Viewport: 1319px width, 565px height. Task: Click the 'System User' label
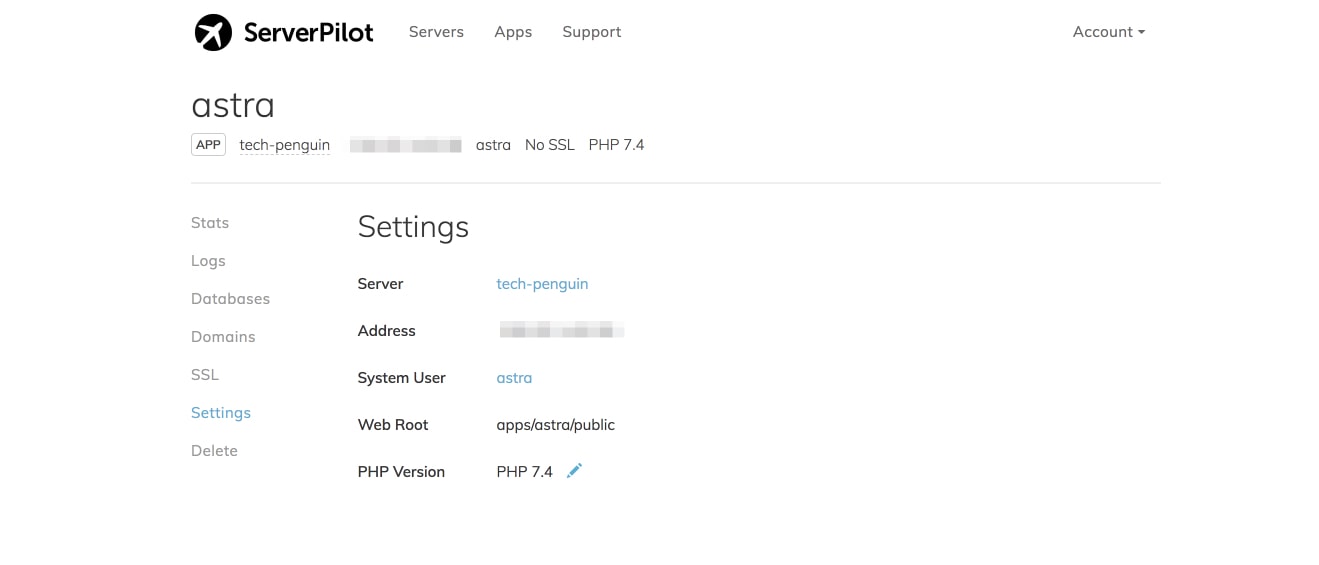coord(401,378)
